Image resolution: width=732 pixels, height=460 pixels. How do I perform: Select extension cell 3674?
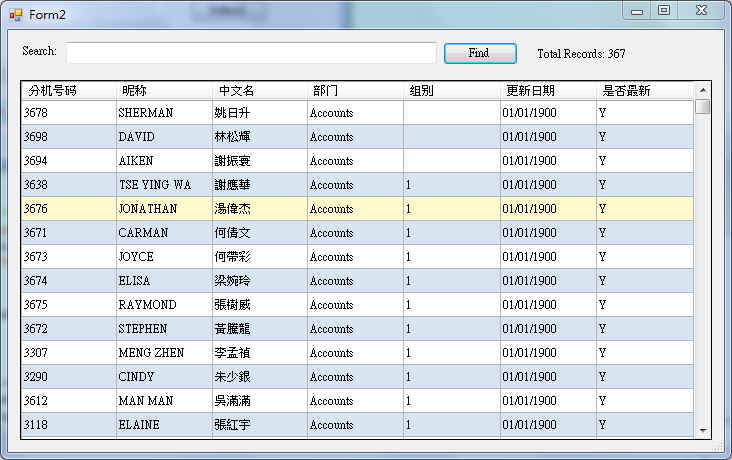[69, 281]
